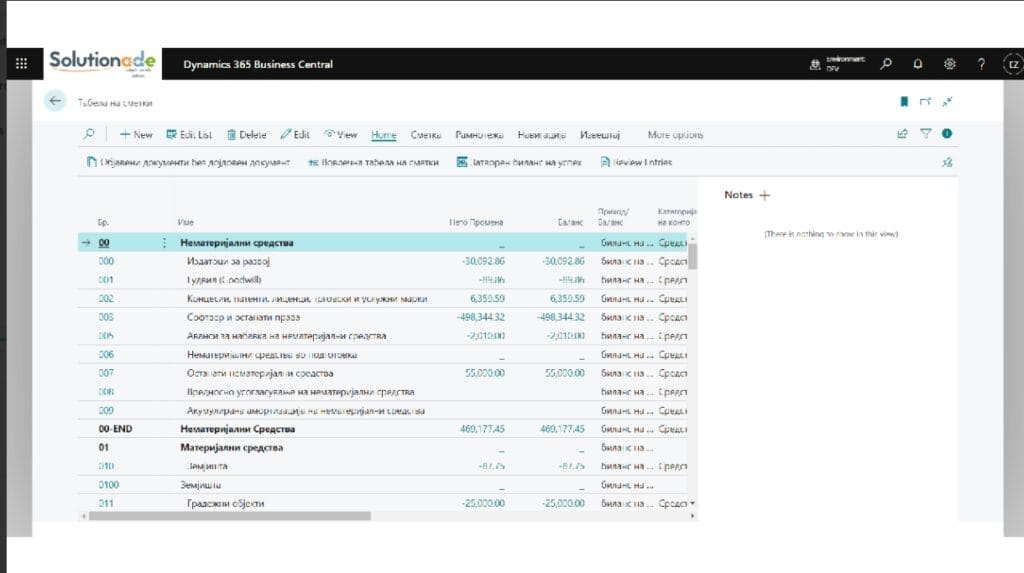Add a new note with plus icon

coord(765,195)
